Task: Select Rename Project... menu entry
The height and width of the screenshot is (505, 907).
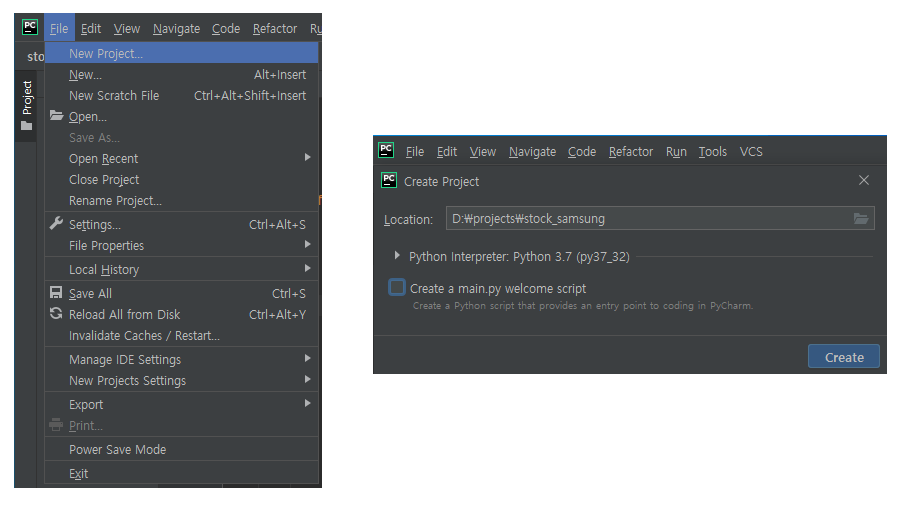Action: pos(181,200)
